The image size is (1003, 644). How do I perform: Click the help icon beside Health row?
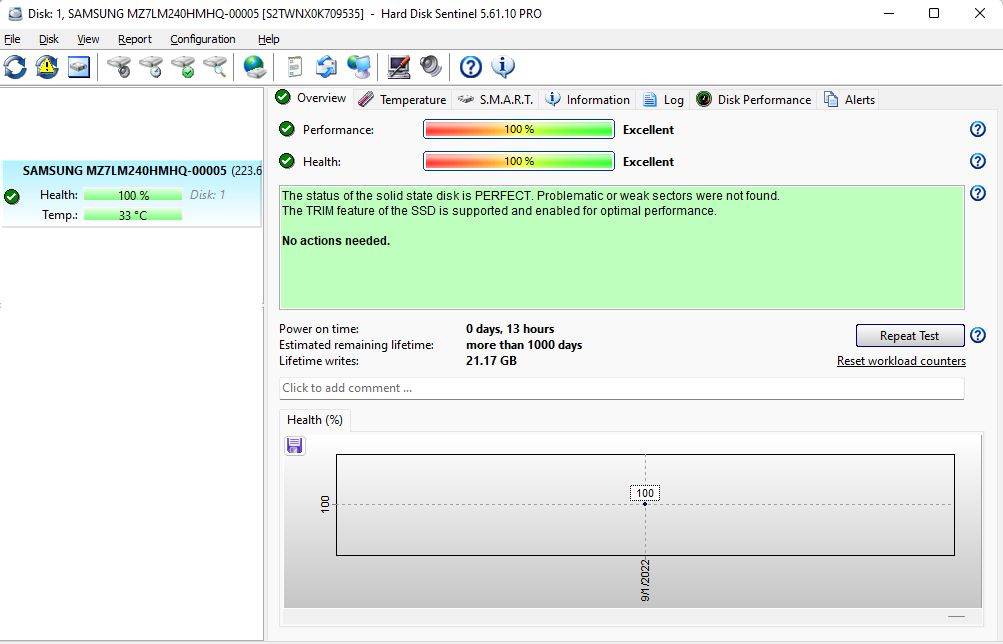pyautogui.click(x=977, y=161)
